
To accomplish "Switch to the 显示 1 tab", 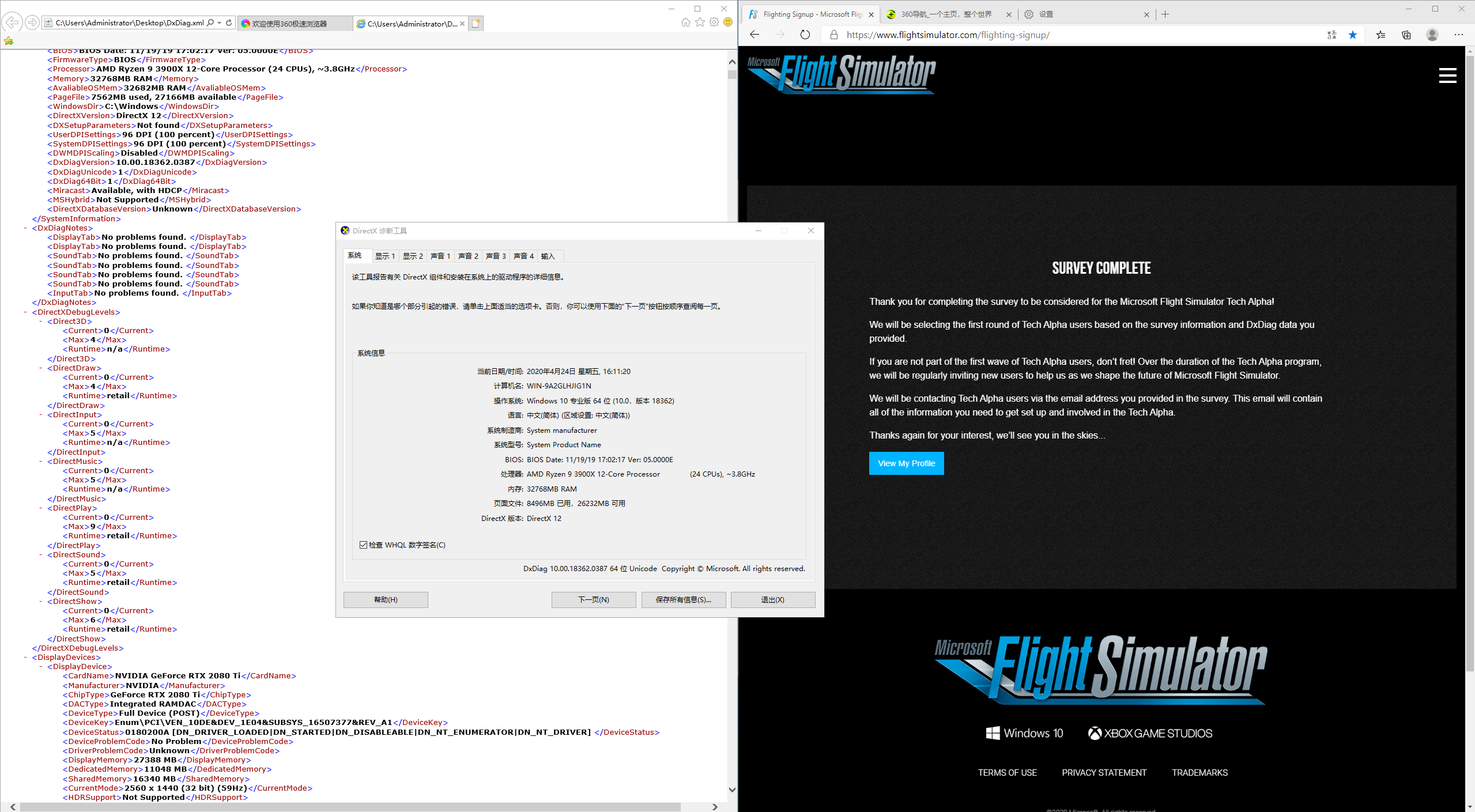I will point(385,256).
